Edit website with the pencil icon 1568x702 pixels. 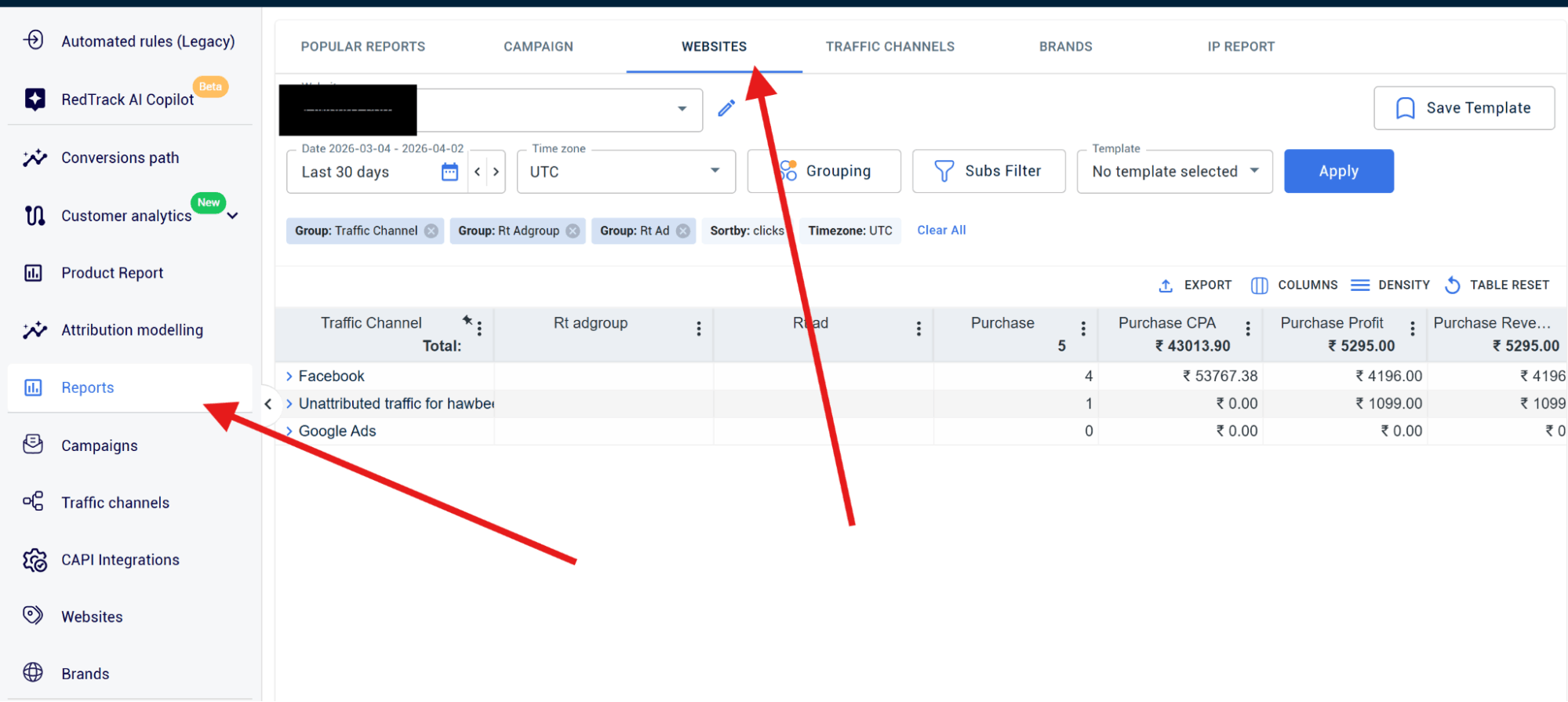pos(726,108)
